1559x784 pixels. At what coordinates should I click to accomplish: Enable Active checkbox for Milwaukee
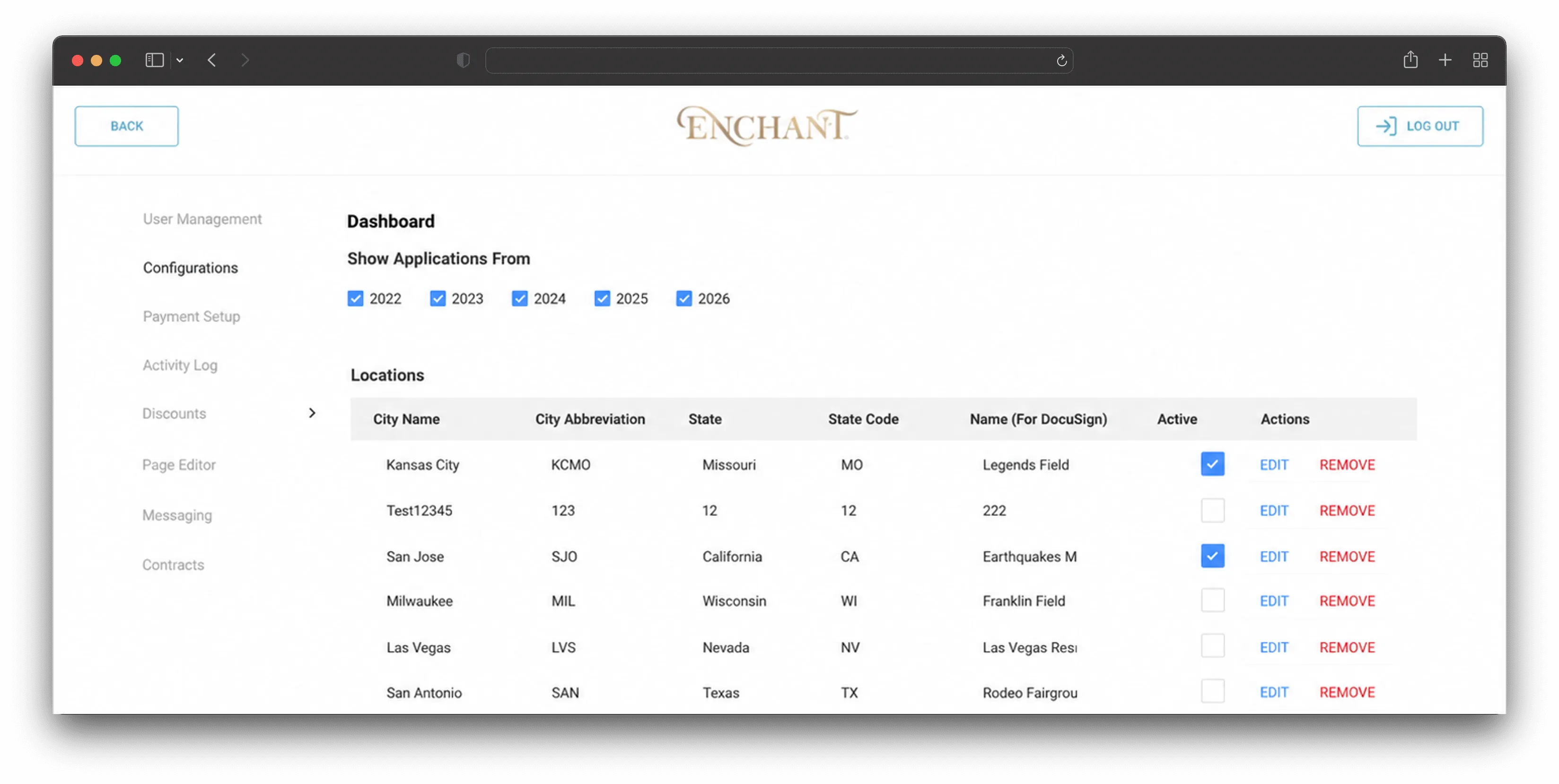click(1212, 600)
